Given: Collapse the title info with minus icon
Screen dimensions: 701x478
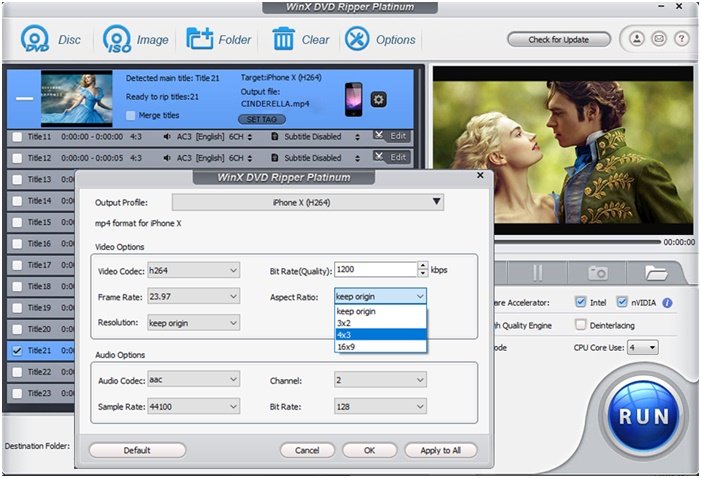Looking at the screenshot, I should pos(25,98).
